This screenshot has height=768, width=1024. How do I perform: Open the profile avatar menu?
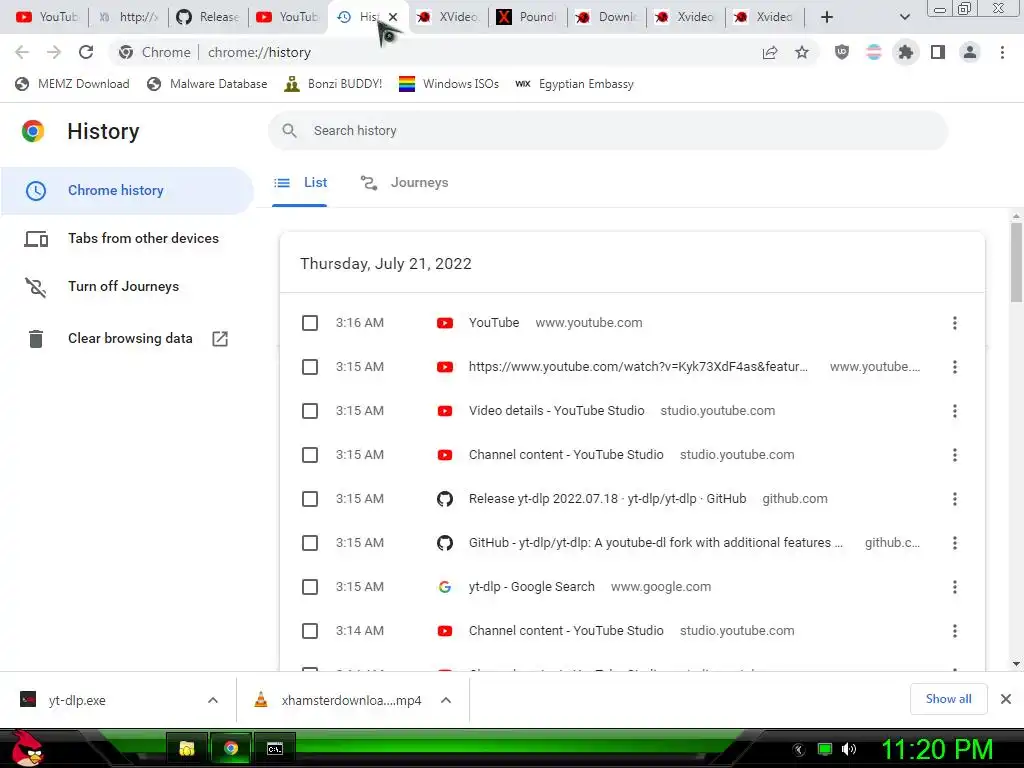point(970,52)
